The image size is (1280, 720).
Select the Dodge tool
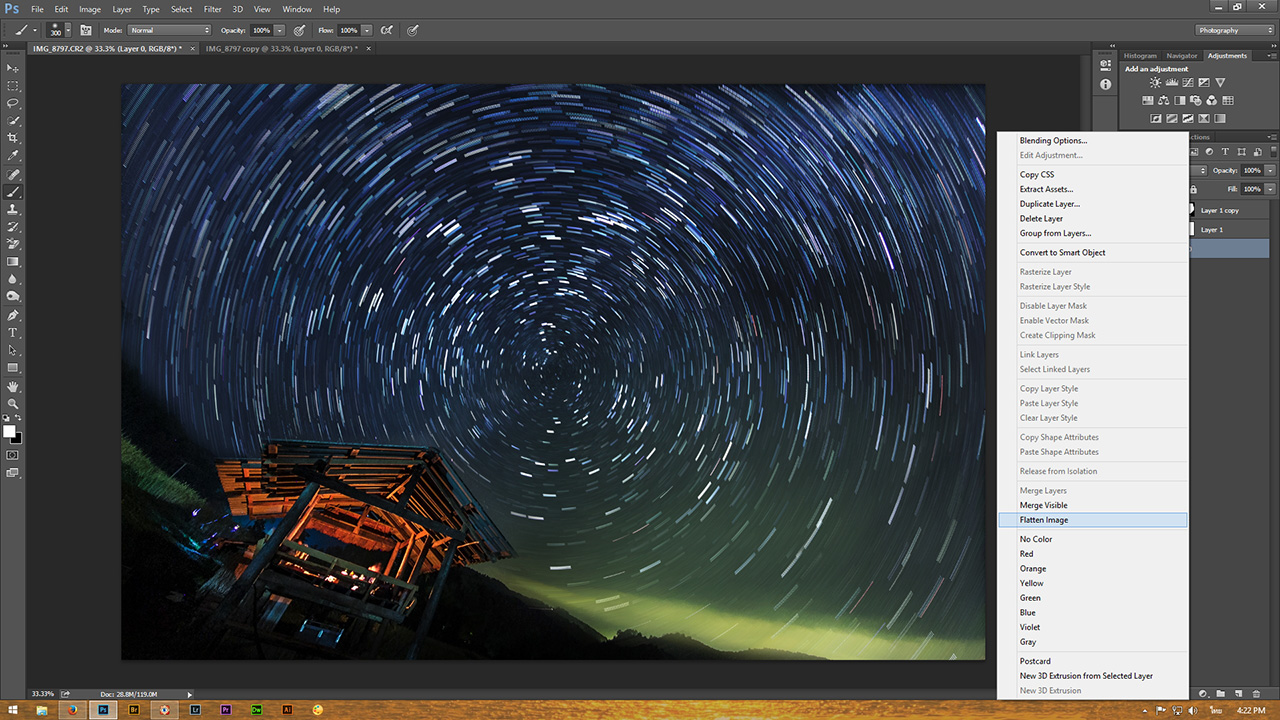(x=13, y=297)
